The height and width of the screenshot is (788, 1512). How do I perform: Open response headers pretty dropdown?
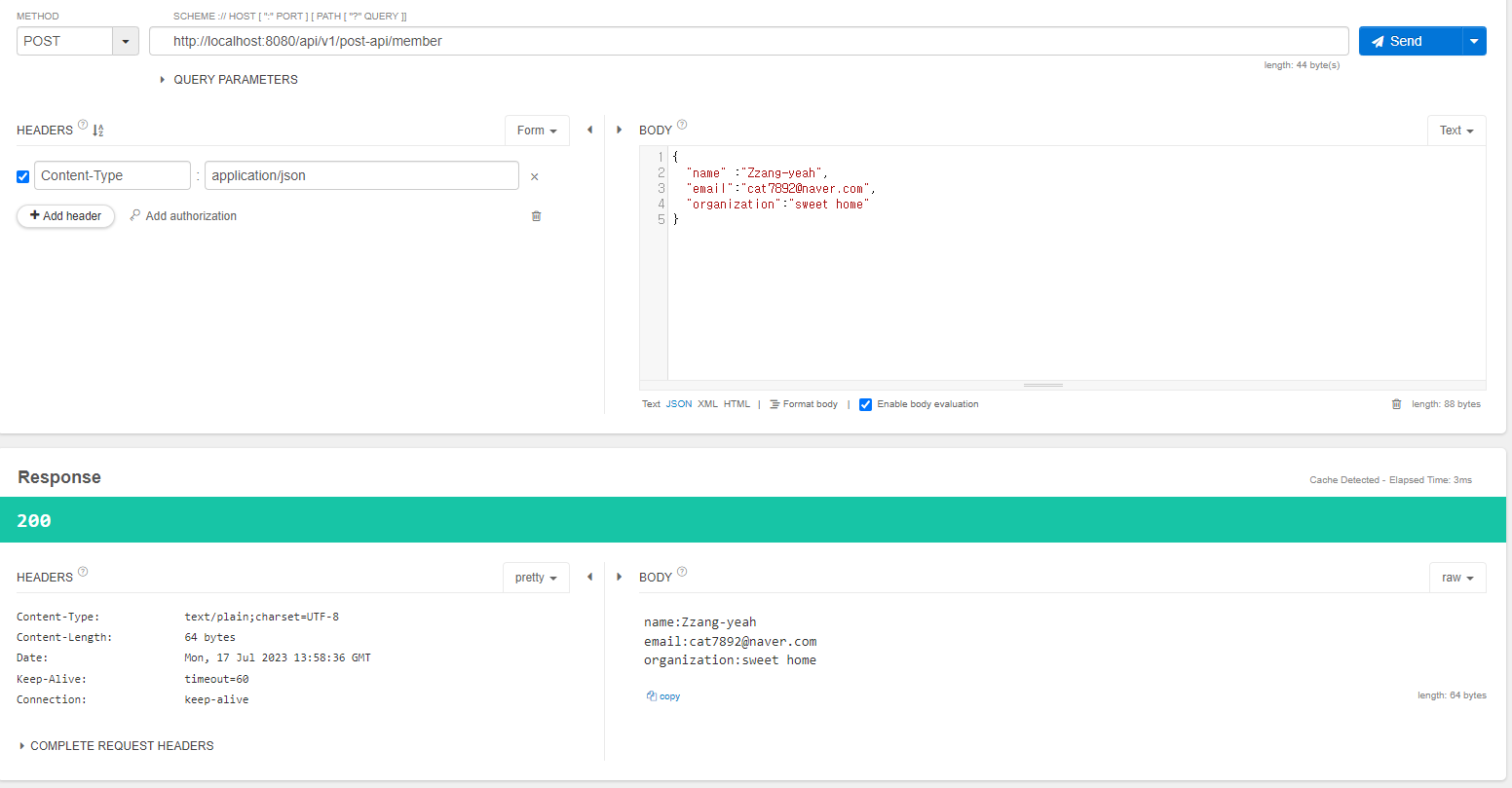tap(536, 578)
